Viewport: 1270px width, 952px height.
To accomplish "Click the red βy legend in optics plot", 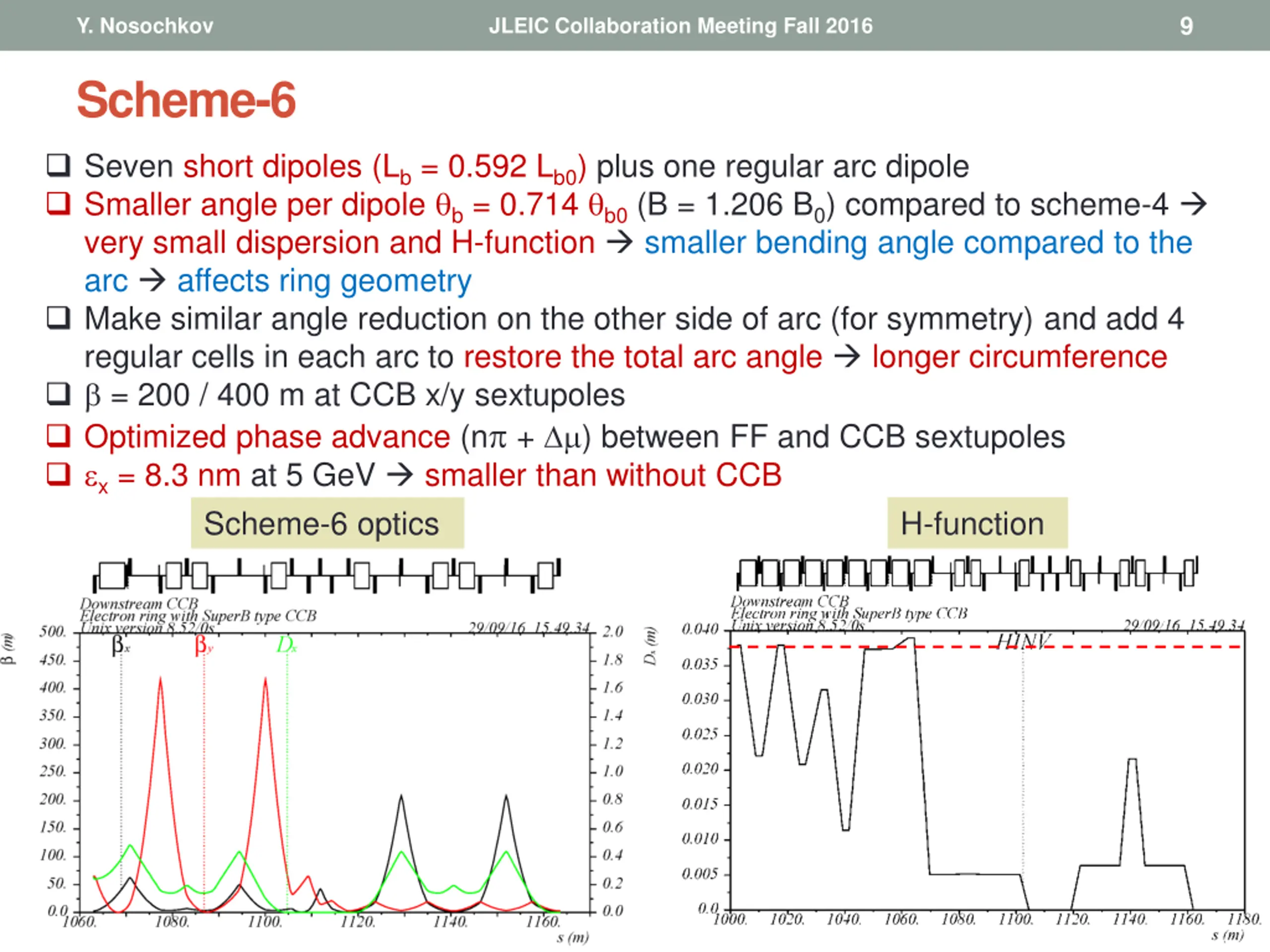I will [204, 645].
